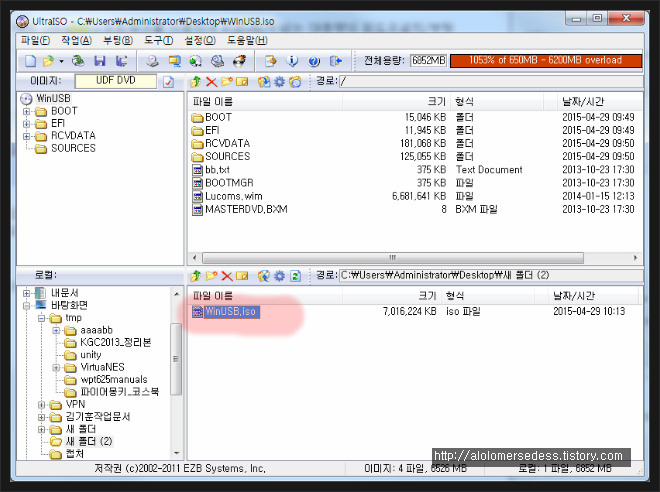Viewport: 660px width, 492px height.
Task: Click the gear properties icon in image toolbar
Action: [279, 82]
